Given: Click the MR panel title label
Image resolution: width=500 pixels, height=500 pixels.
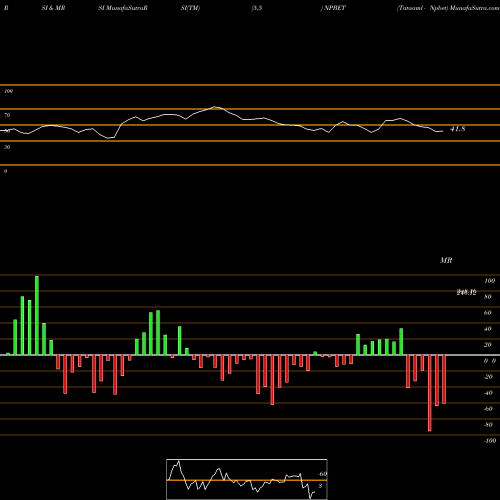Looking at the screenshot, I should [446, 260].
